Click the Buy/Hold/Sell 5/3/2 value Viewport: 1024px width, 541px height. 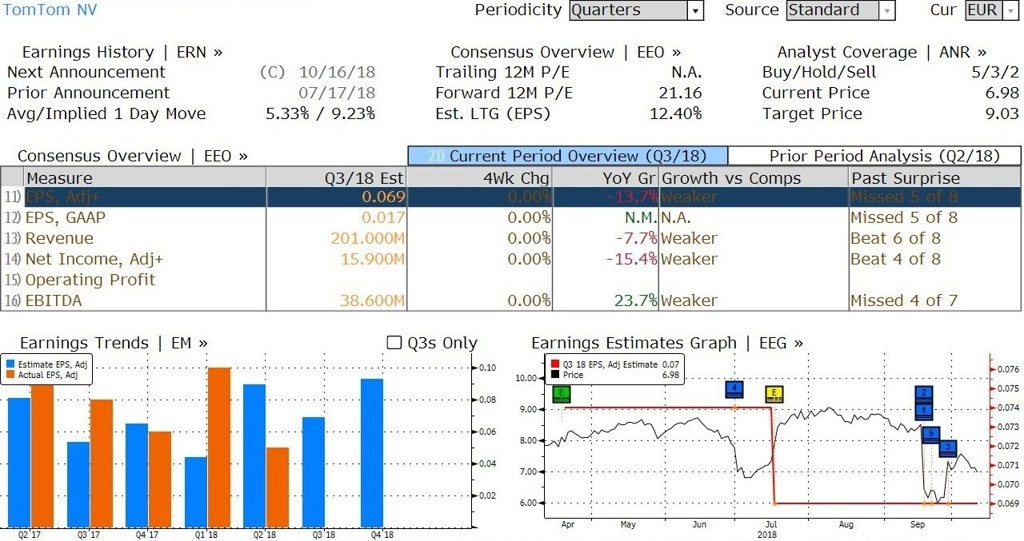(995, 73)
